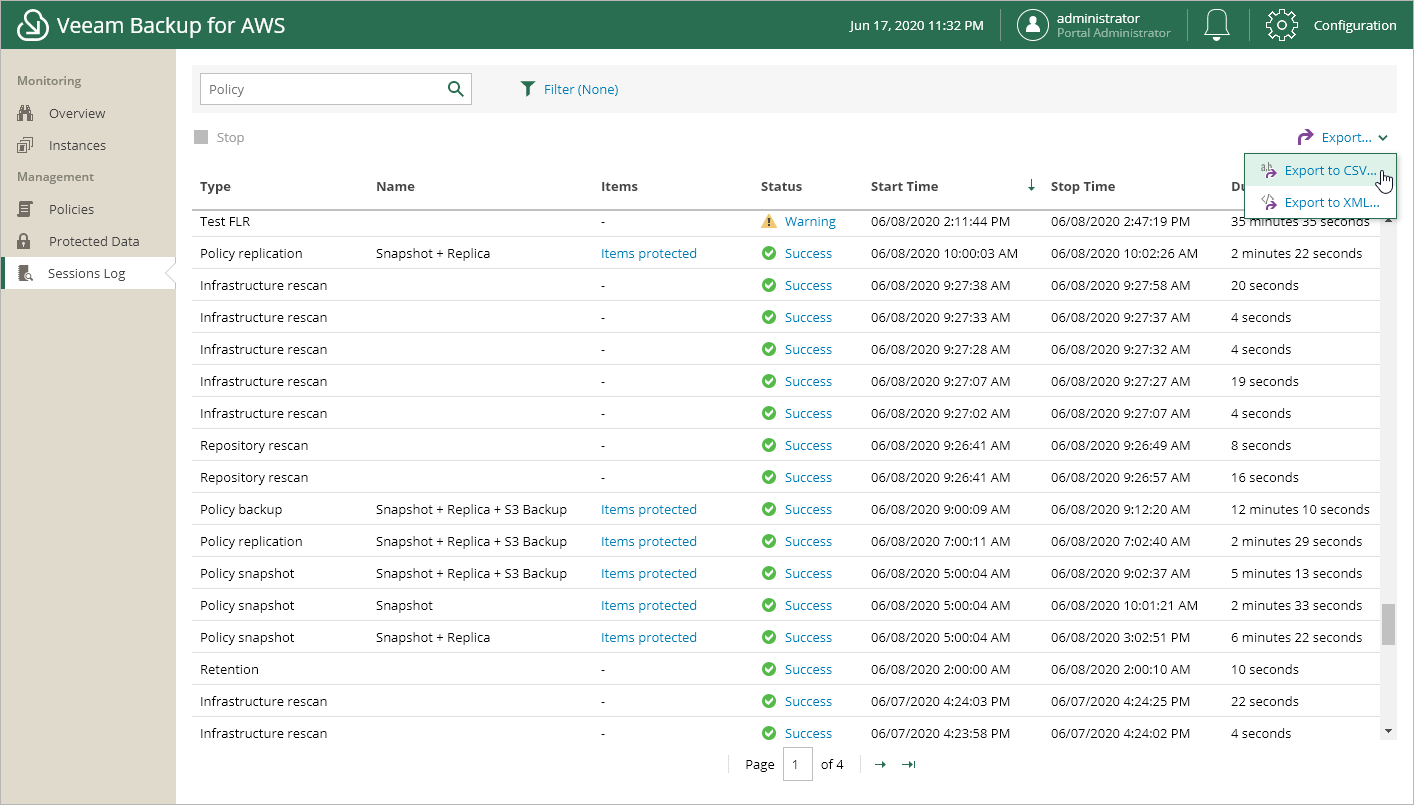Select the Retention type cell

[229, 669]
